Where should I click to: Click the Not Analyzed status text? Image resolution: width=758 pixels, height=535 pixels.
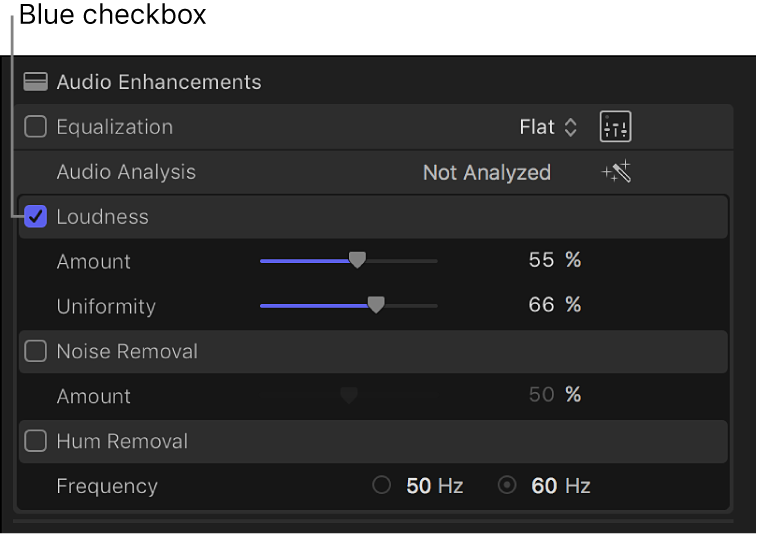pos(486,172)
